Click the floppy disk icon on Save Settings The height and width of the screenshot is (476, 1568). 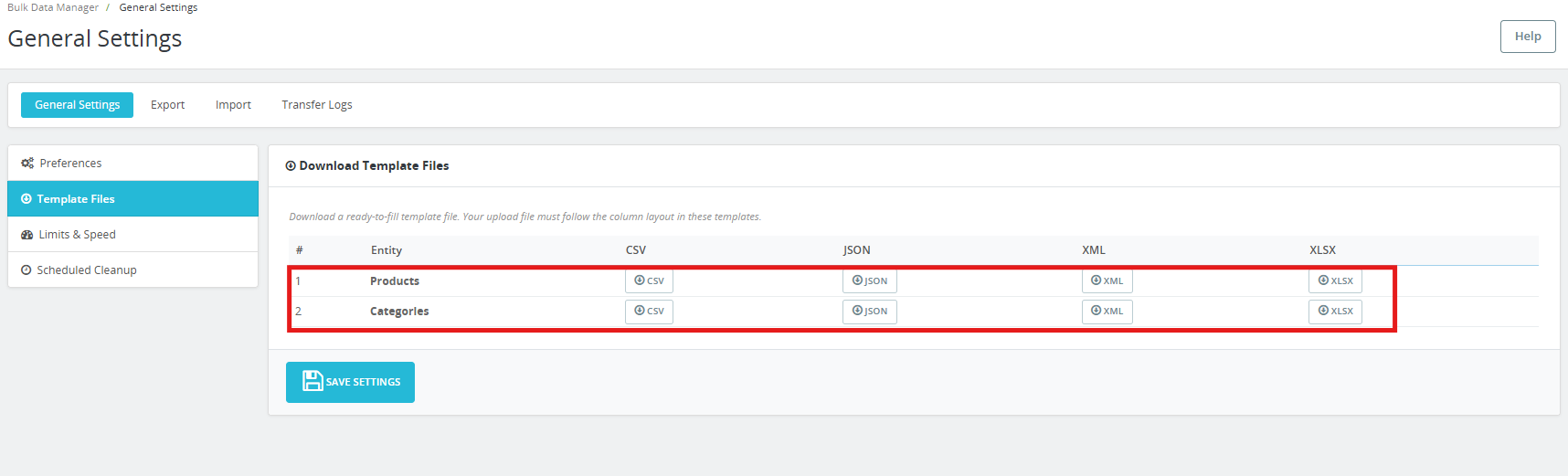click(x=313, y=381)
